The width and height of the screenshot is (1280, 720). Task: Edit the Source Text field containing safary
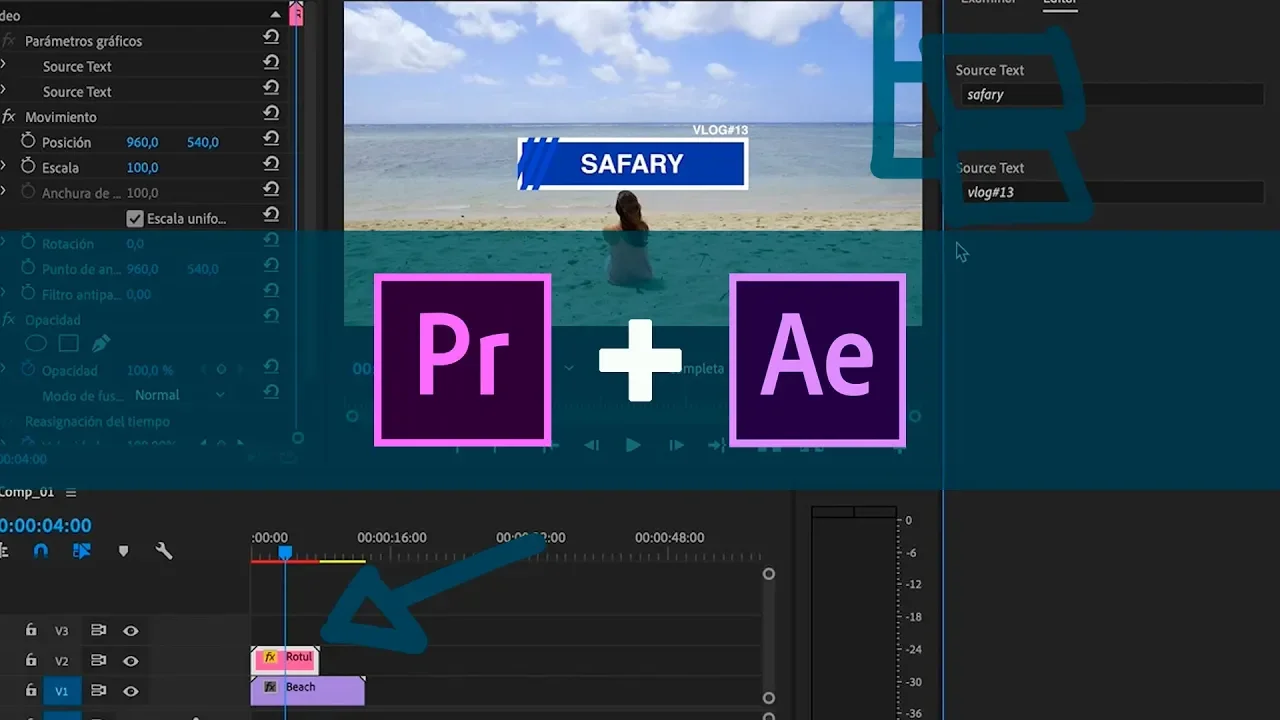click(1112, 95)
